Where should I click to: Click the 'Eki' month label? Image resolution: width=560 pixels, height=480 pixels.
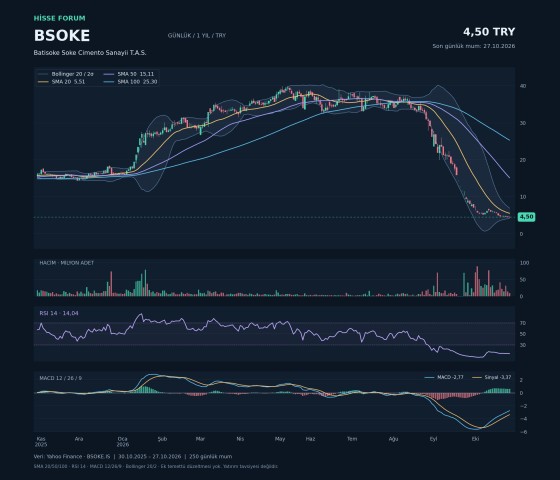pos(475,439)
